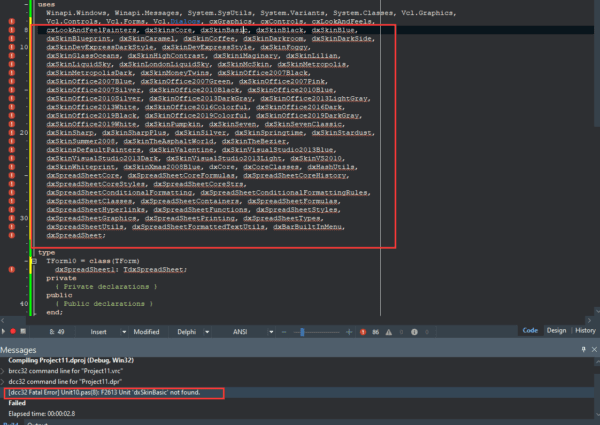This screenshot has width=600, height=425.
Task: Click the hints info icon
Action: pyautogui.click(x=414, y=332)
